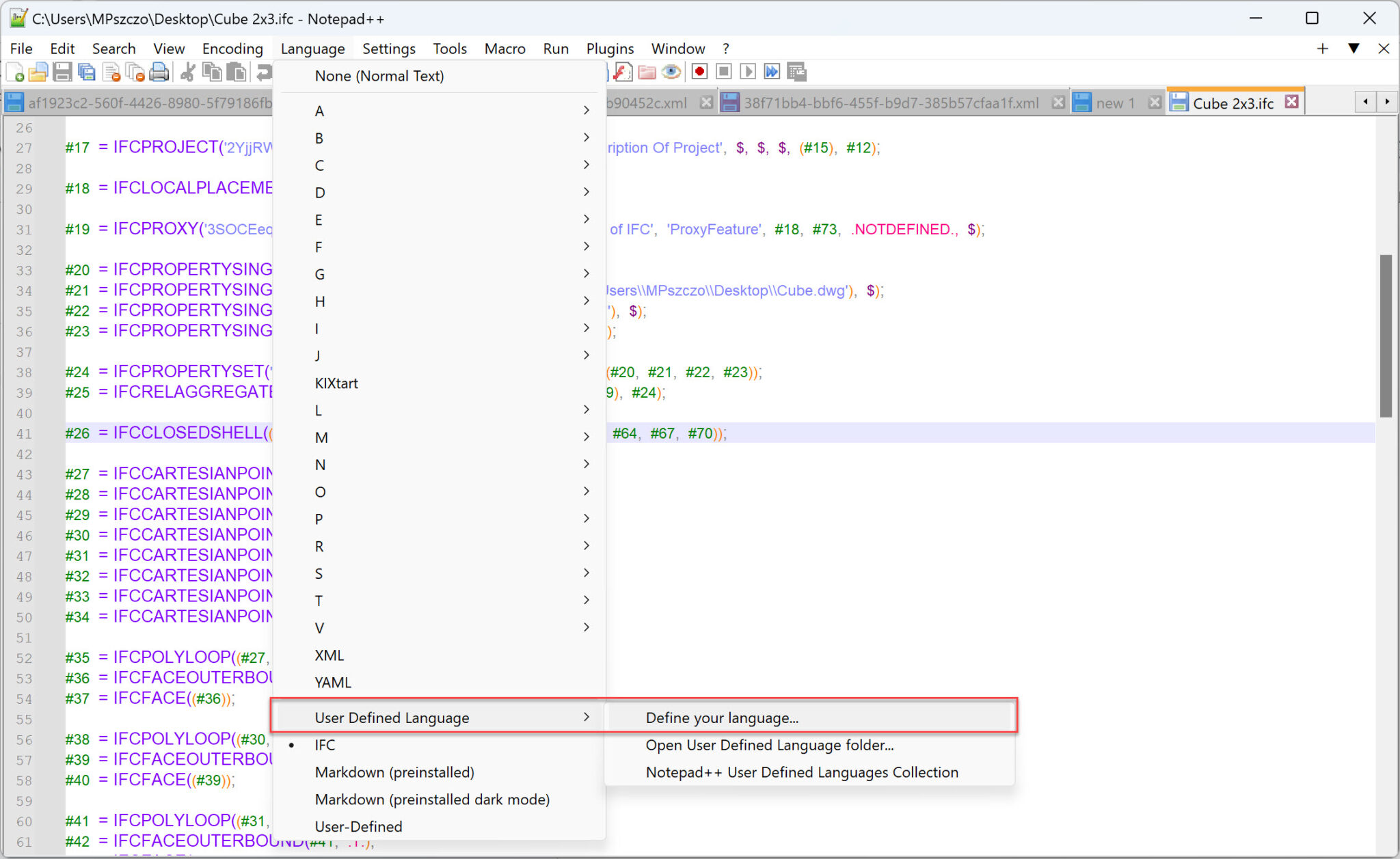Close the 38f71bb4 xml tab

point(1058,101)
